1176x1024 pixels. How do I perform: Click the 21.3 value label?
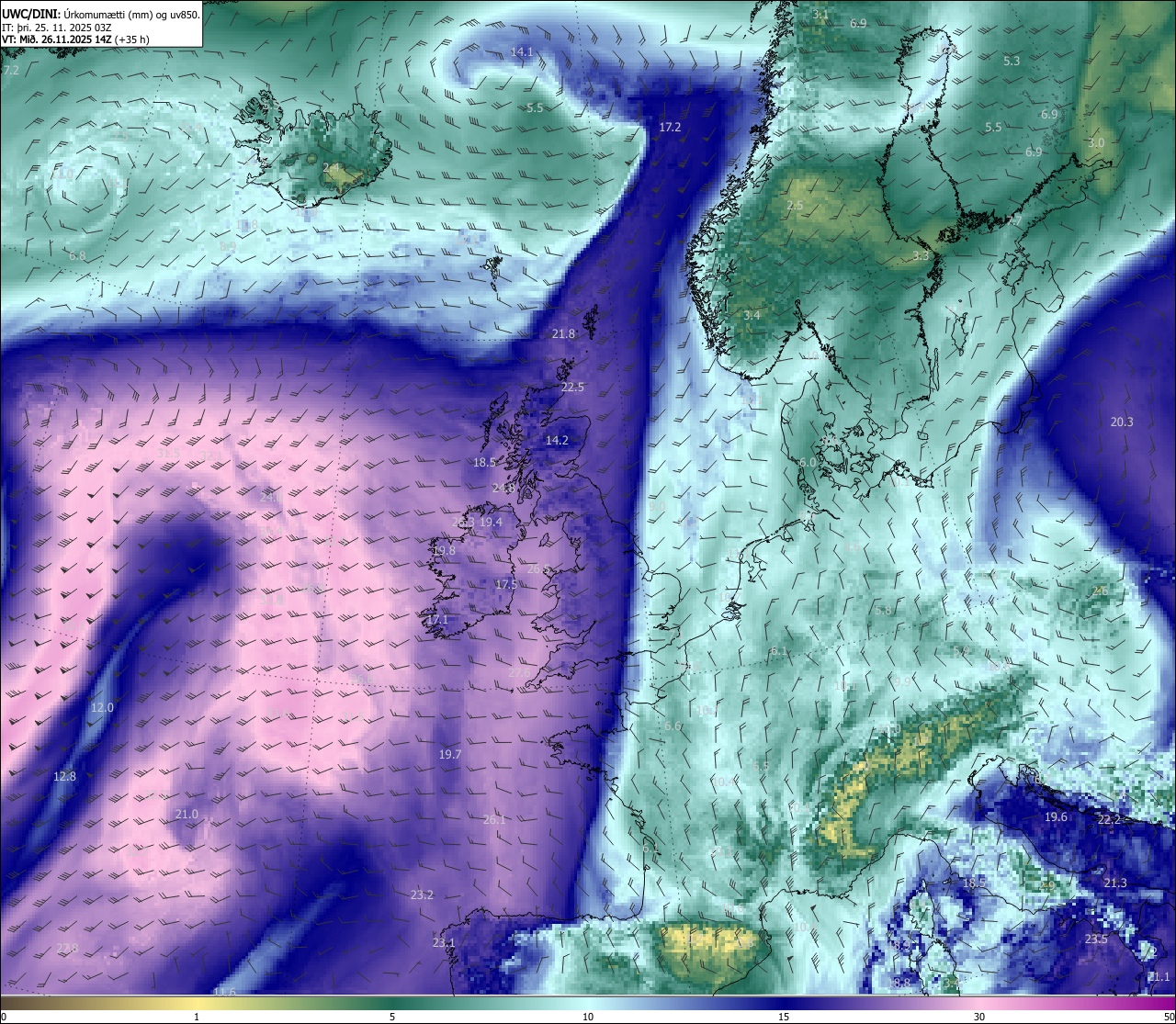click(1115, 883)
